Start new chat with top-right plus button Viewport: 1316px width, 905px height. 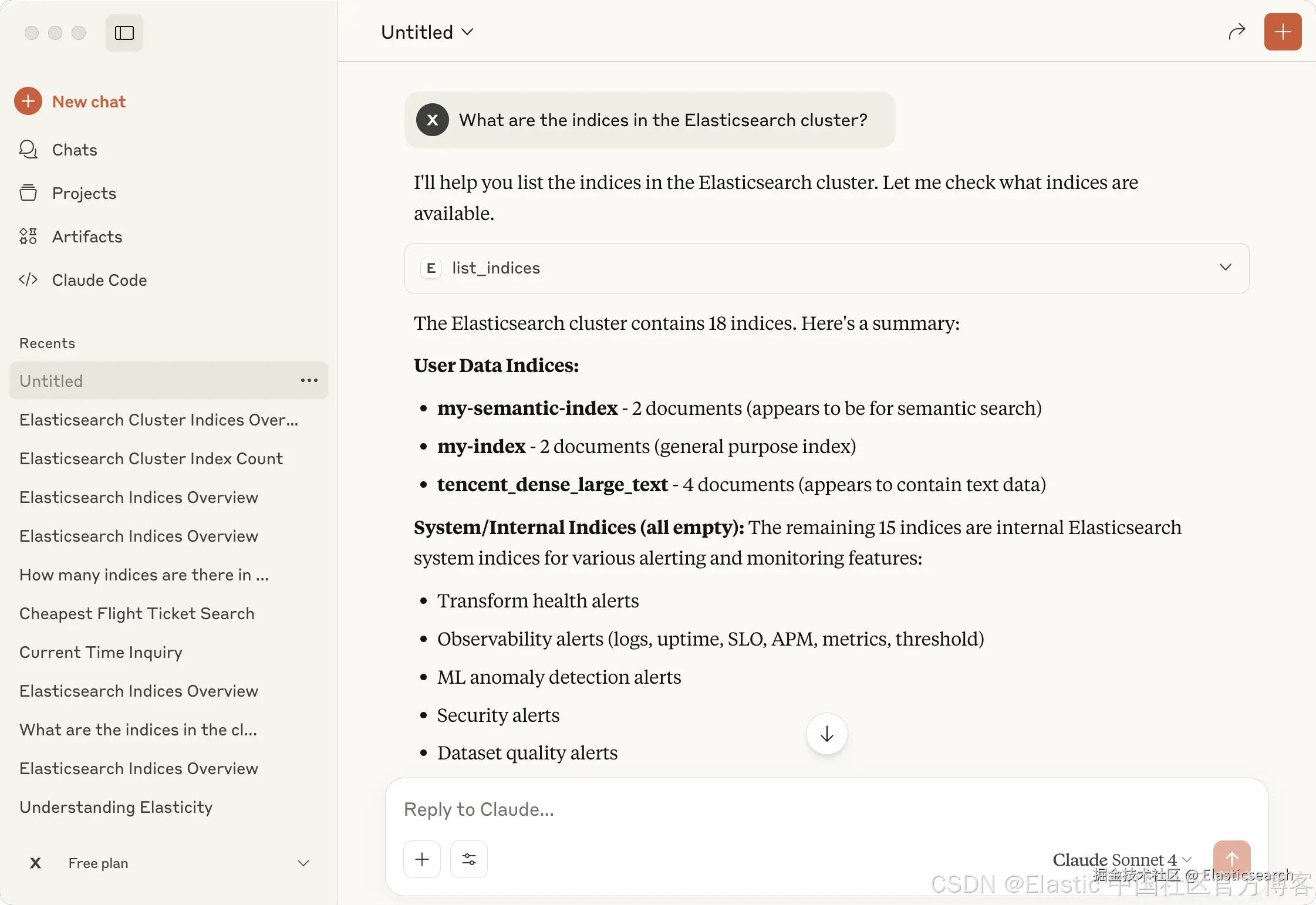(1283, 32)
